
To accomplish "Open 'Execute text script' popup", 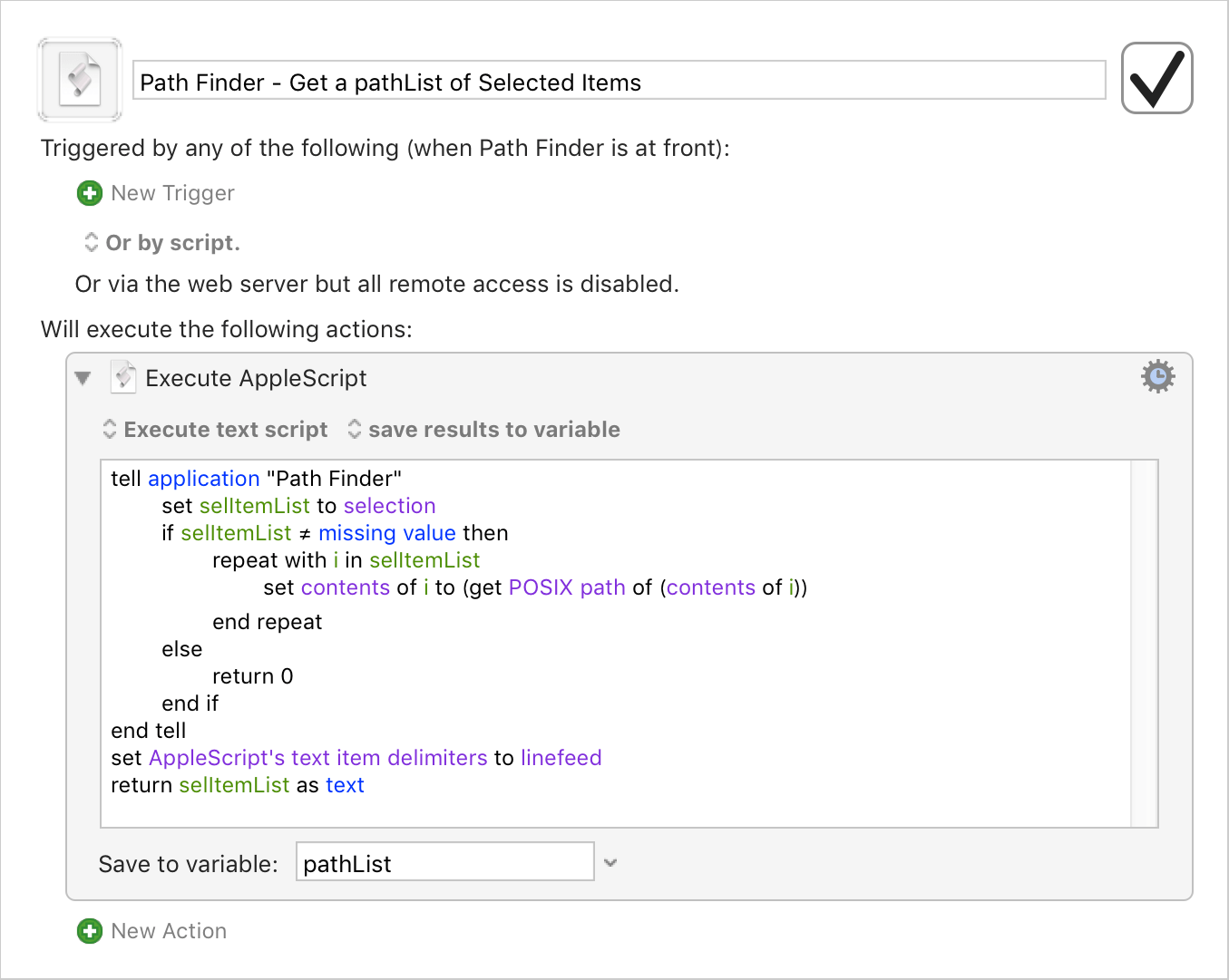I will [216, 430].
